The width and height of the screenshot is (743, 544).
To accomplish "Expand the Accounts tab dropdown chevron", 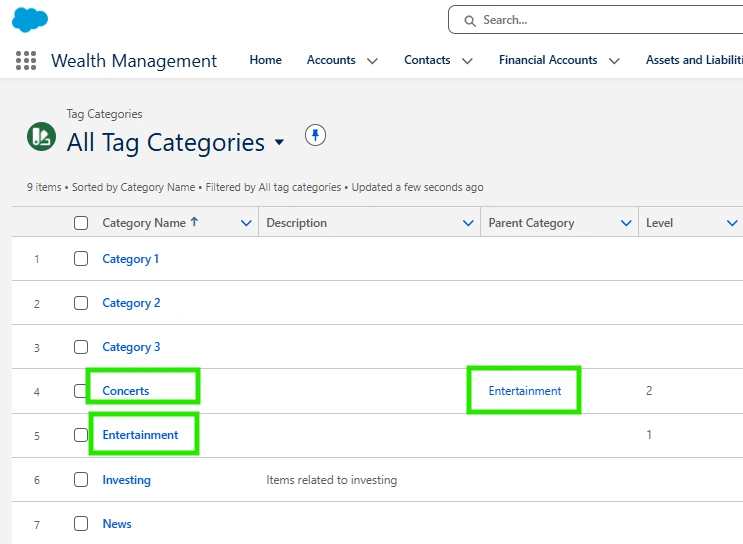I will [x=372, y=61].
